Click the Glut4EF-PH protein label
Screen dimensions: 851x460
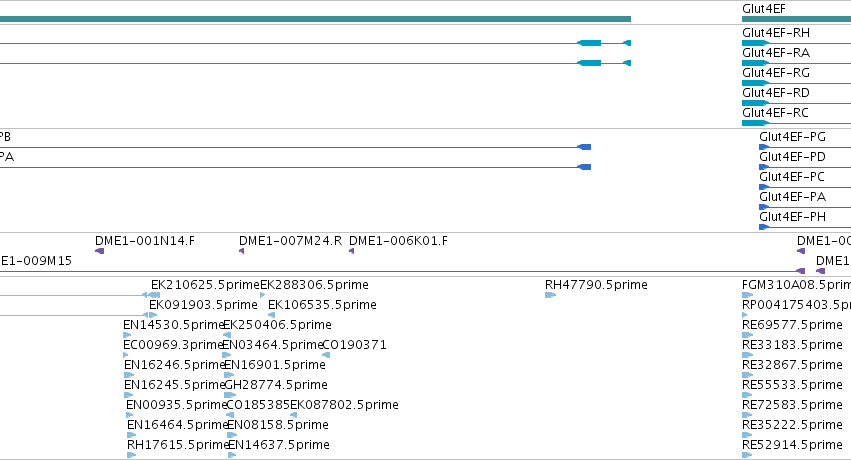coord(792,217)
